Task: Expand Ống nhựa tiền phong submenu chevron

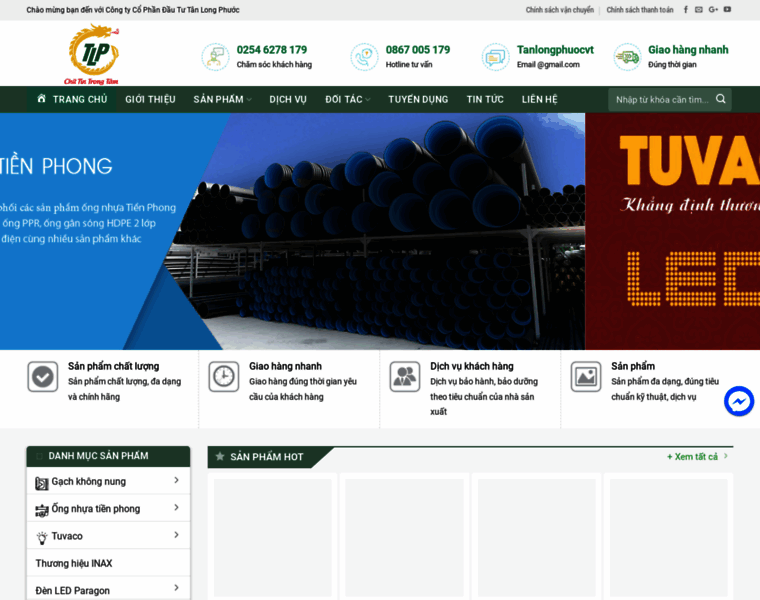Action: pyautogui.click(x=176, y=507)
